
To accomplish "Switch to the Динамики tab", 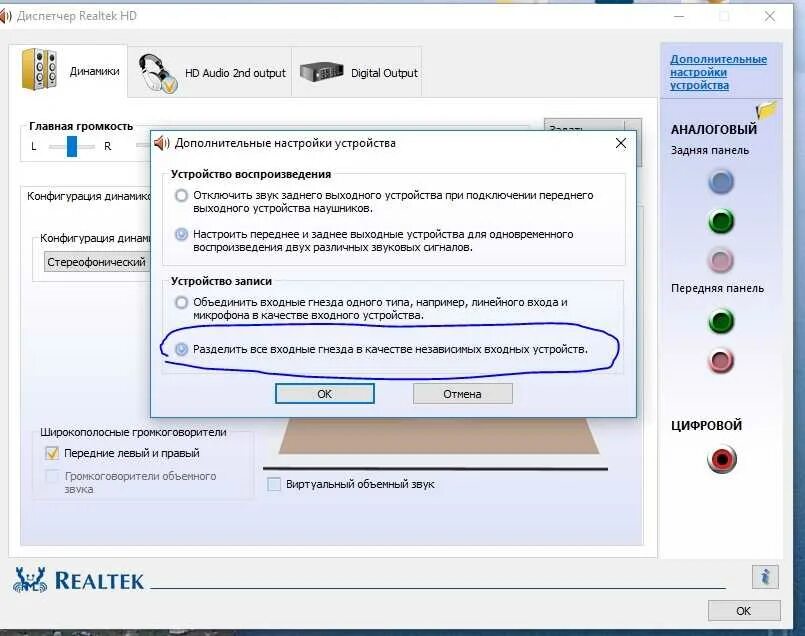I will (68, 71).
